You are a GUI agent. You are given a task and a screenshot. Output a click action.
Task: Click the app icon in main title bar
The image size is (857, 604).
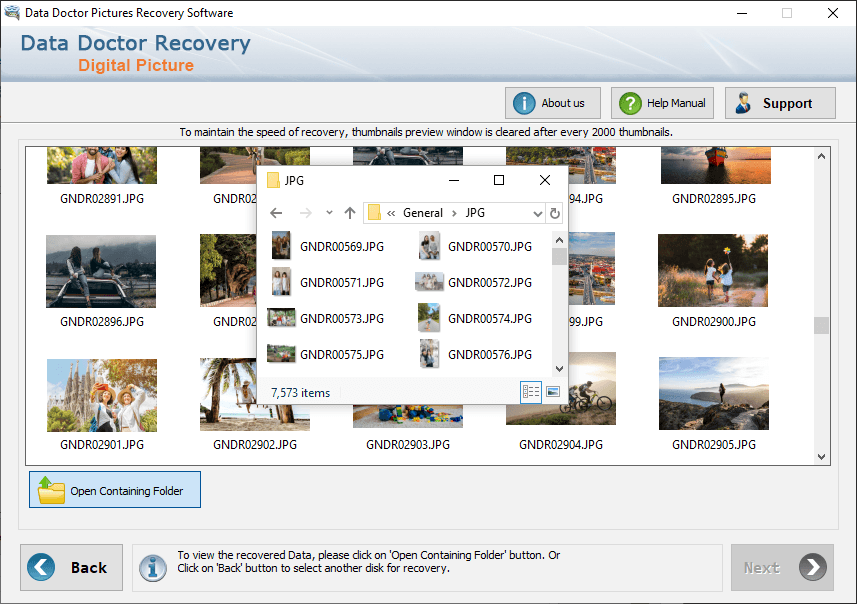[12, 13]
